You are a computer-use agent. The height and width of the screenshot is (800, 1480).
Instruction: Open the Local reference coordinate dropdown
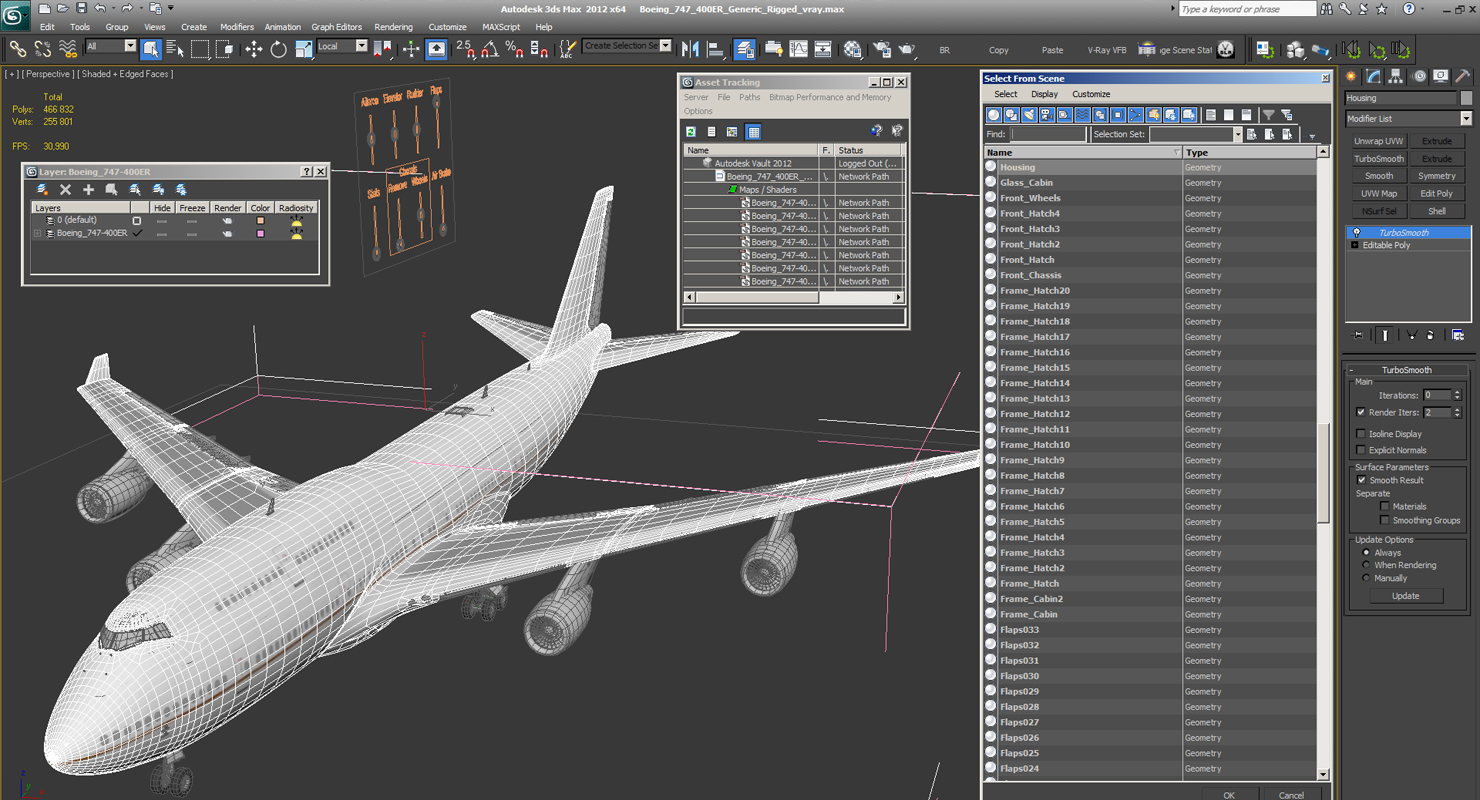coord(362,46)
